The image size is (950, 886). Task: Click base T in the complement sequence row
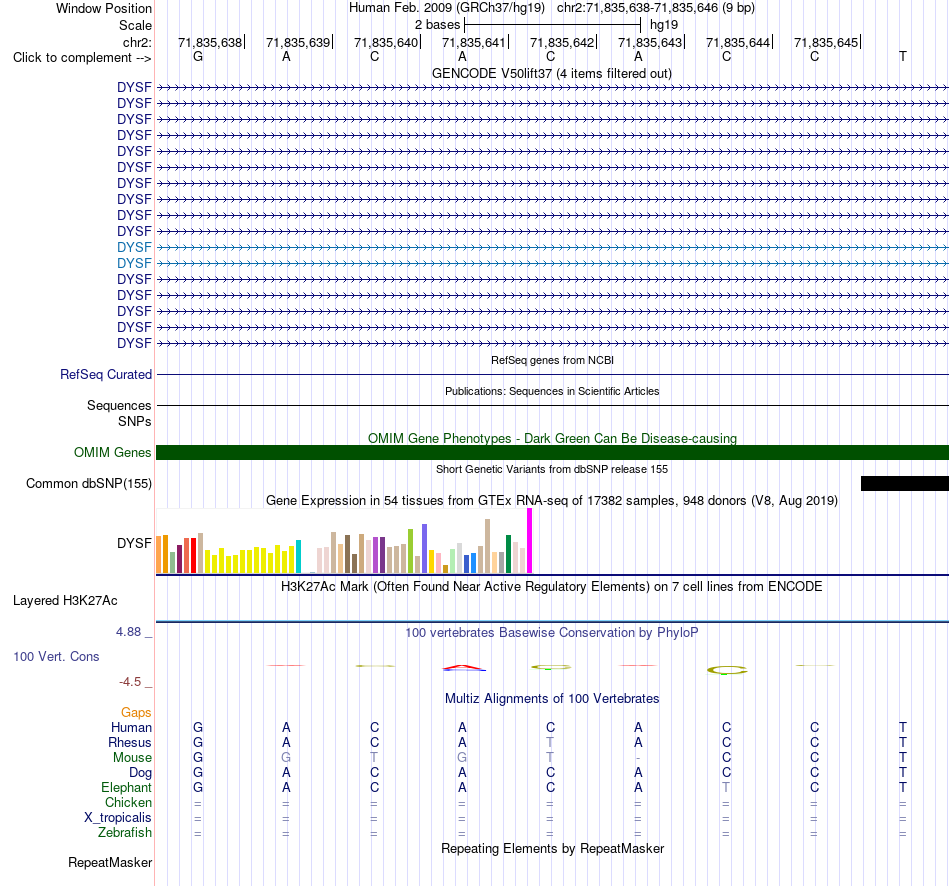(903, 56)
